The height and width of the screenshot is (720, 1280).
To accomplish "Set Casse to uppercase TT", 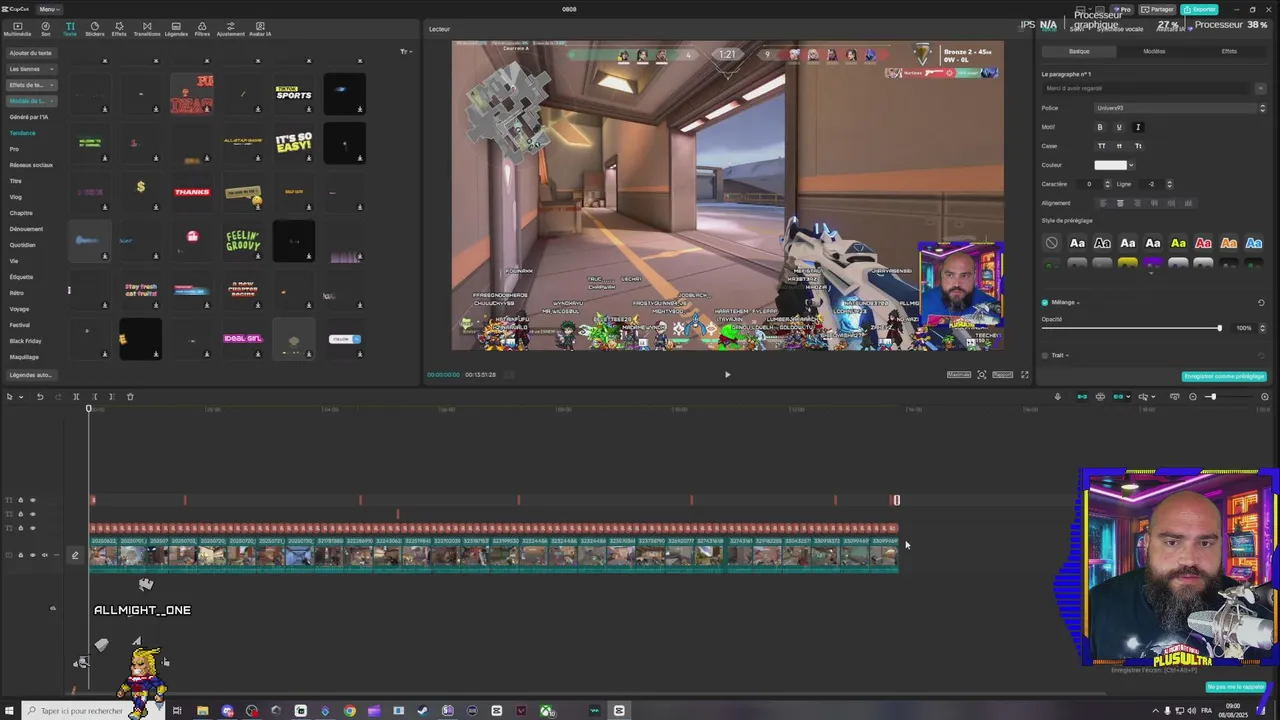I will [x=1102, y=146].
